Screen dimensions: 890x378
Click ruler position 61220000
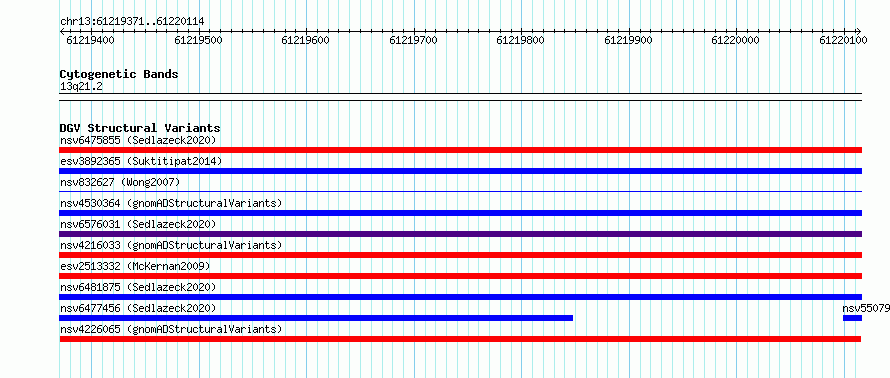(x=736, y=40)
